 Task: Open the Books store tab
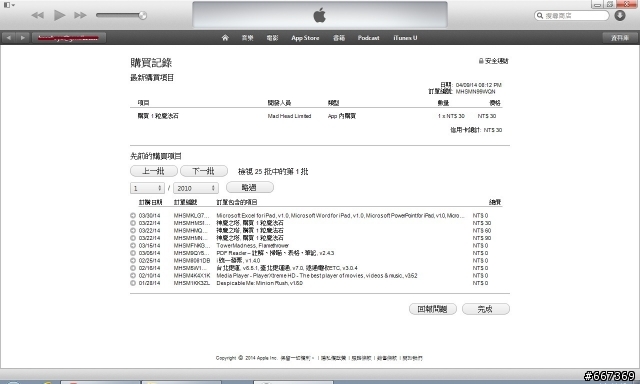click(x=339, y=38)
